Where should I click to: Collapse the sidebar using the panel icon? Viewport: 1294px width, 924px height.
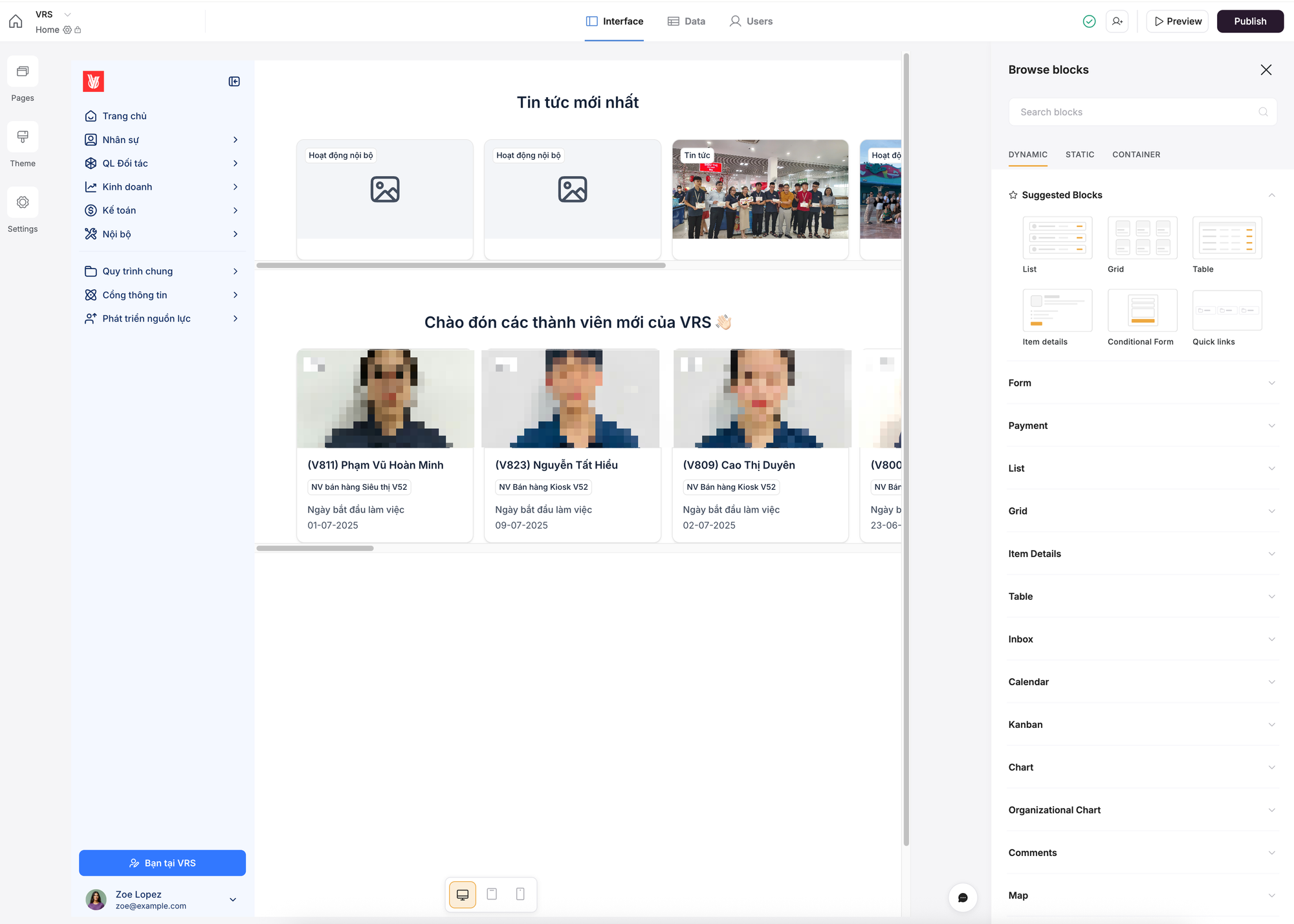[234, 82]
